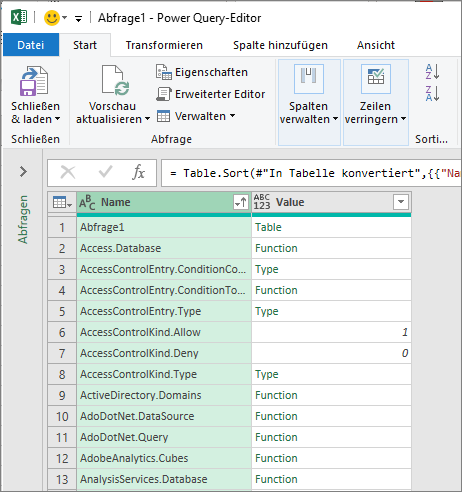The width and height of the screenshot is (462, 492).
Task: Expand the Schließen & laden dropdown arrow
Action: coord(57,119)
